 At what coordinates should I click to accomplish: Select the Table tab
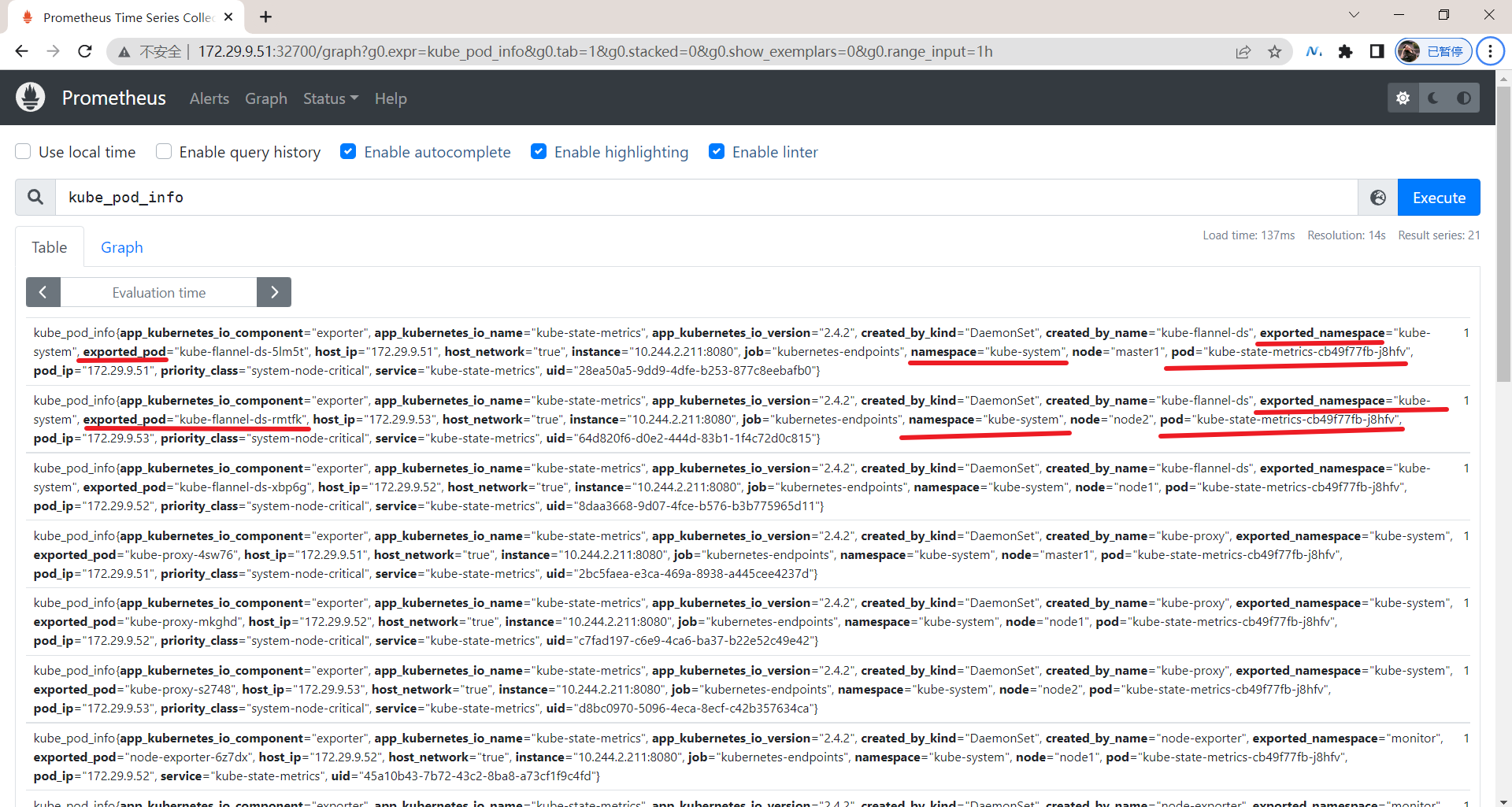pyautogui.click(x=50, y=247)
